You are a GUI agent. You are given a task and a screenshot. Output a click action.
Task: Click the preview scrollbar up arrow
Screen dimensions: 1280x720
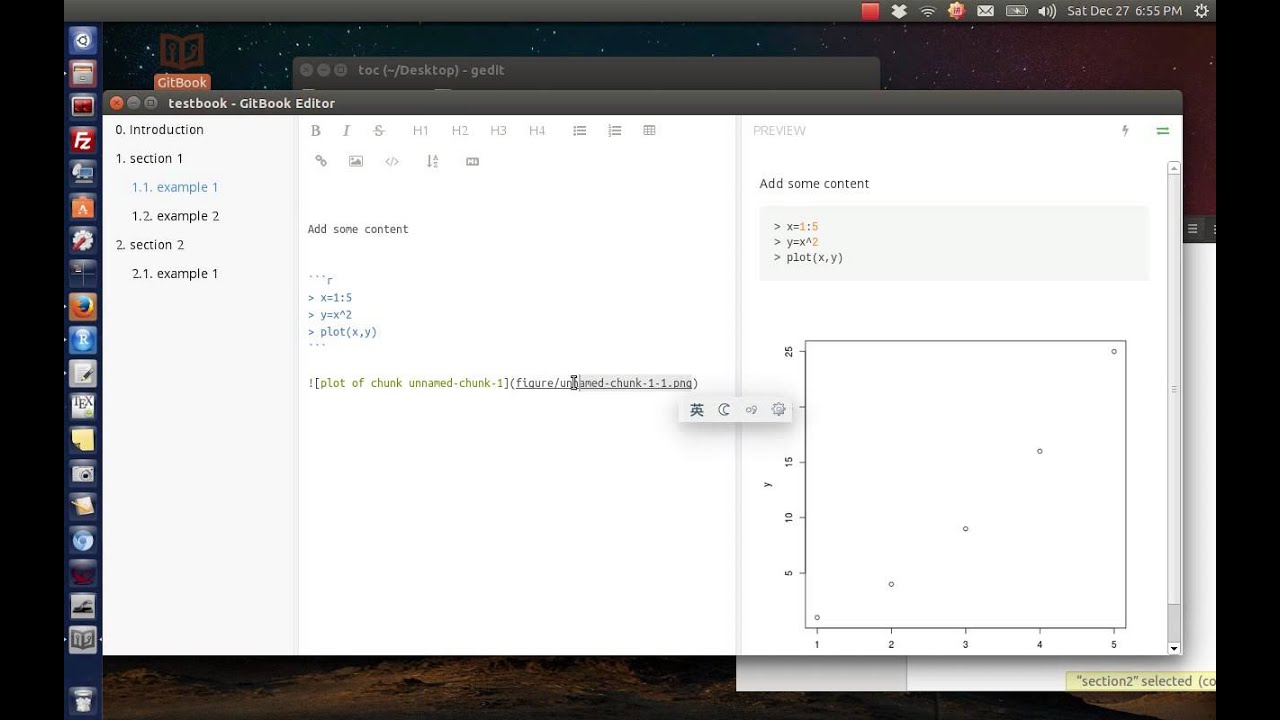(1174, 169)
